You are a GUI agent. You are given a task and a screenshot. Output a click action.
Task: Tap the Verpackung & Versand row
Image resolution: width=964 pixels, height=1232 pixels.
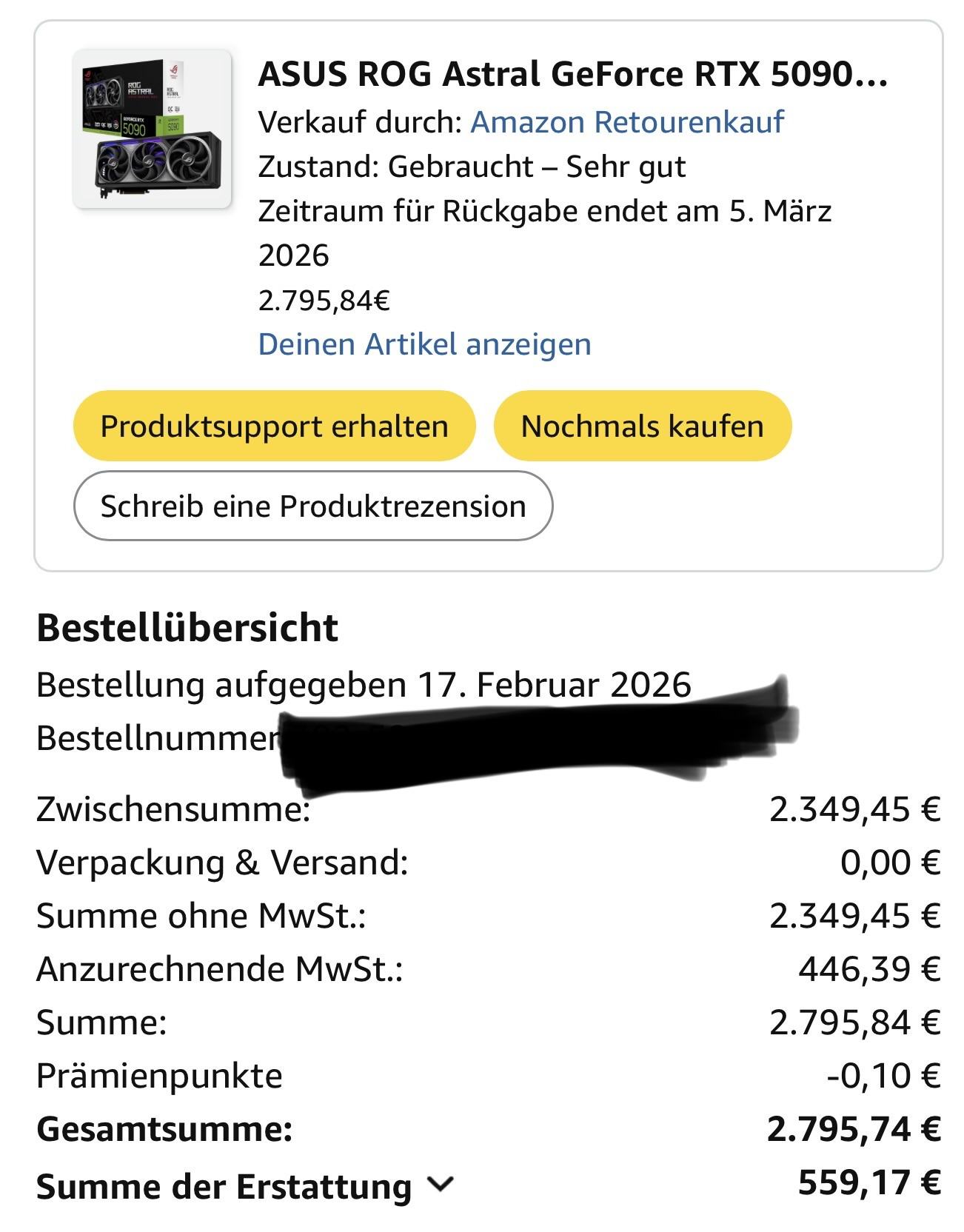pos(489,863)
